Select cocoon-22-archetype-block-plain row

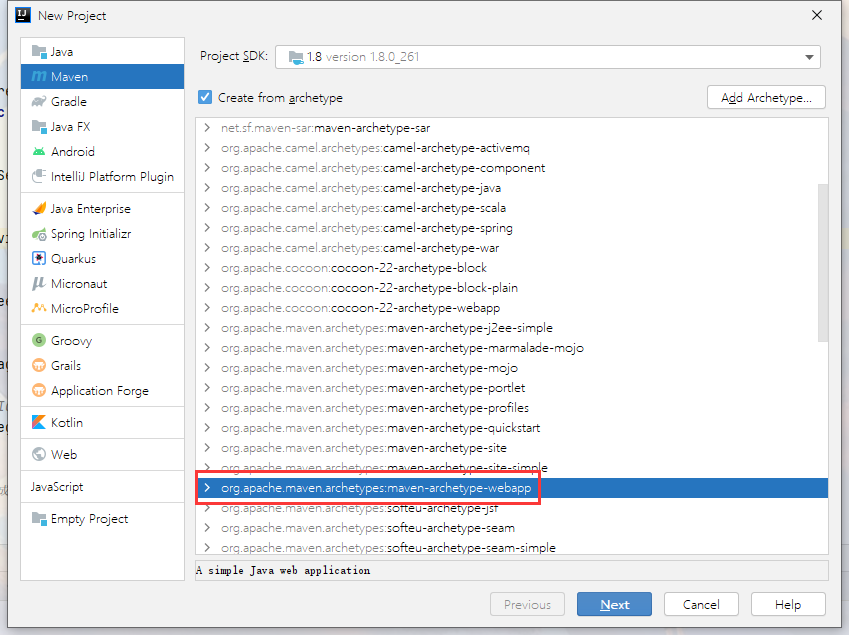[512, 287]
